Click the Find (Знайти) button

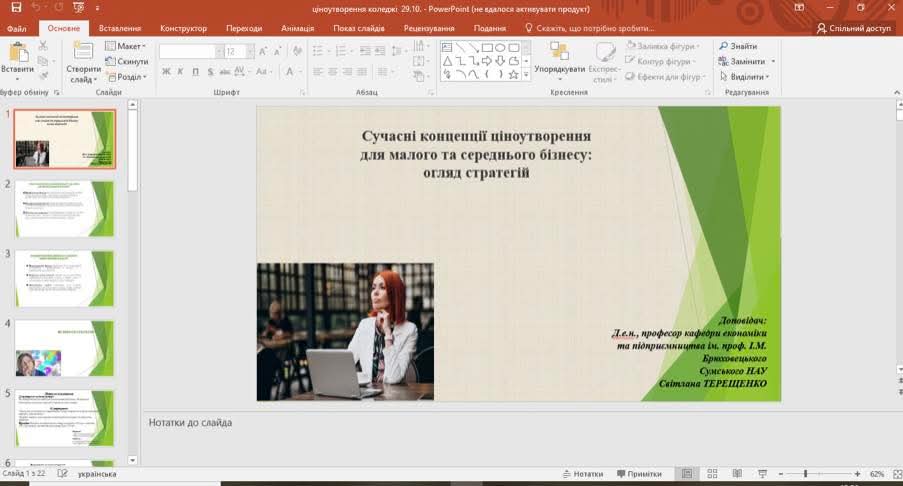coord(737,46)
